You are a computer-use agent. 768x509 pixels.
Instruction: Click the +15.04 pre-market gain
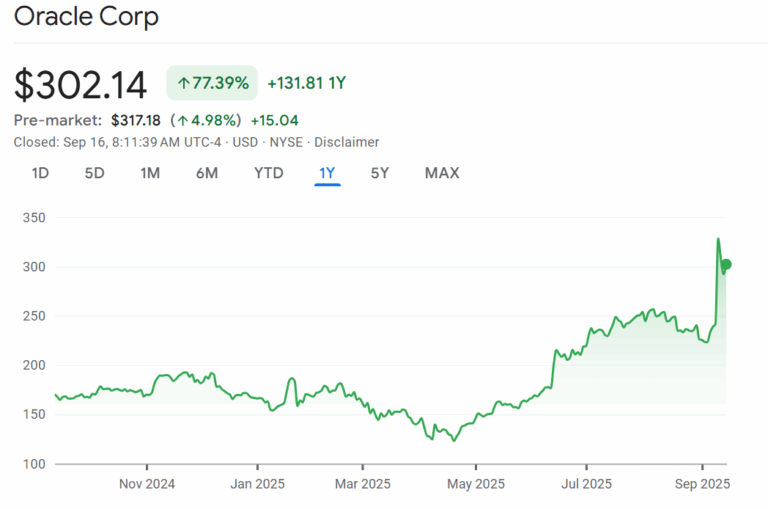point(274,120)
